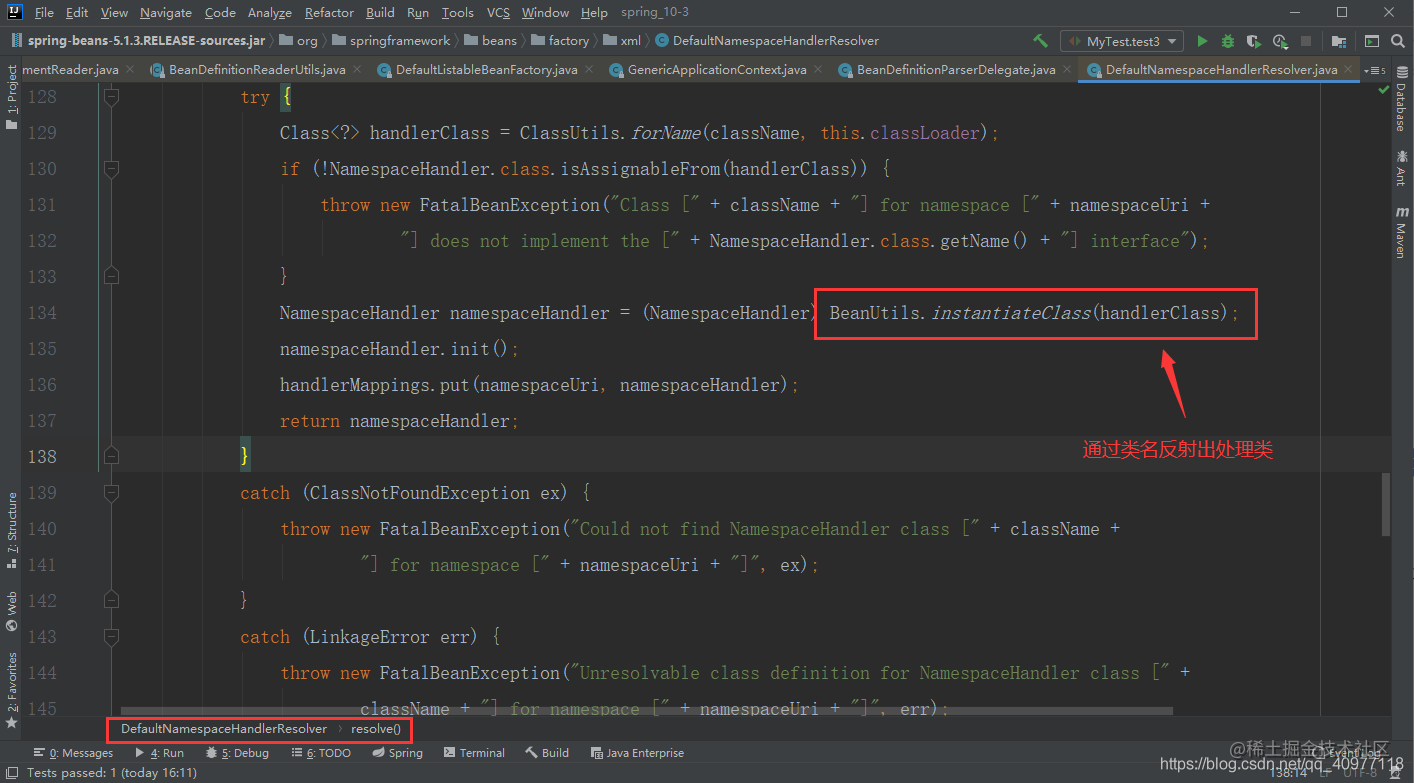Click the green inspection checkmark indicator
Screen dimensions: 1414x783
pyautogui.click(x=1384, y=89)
